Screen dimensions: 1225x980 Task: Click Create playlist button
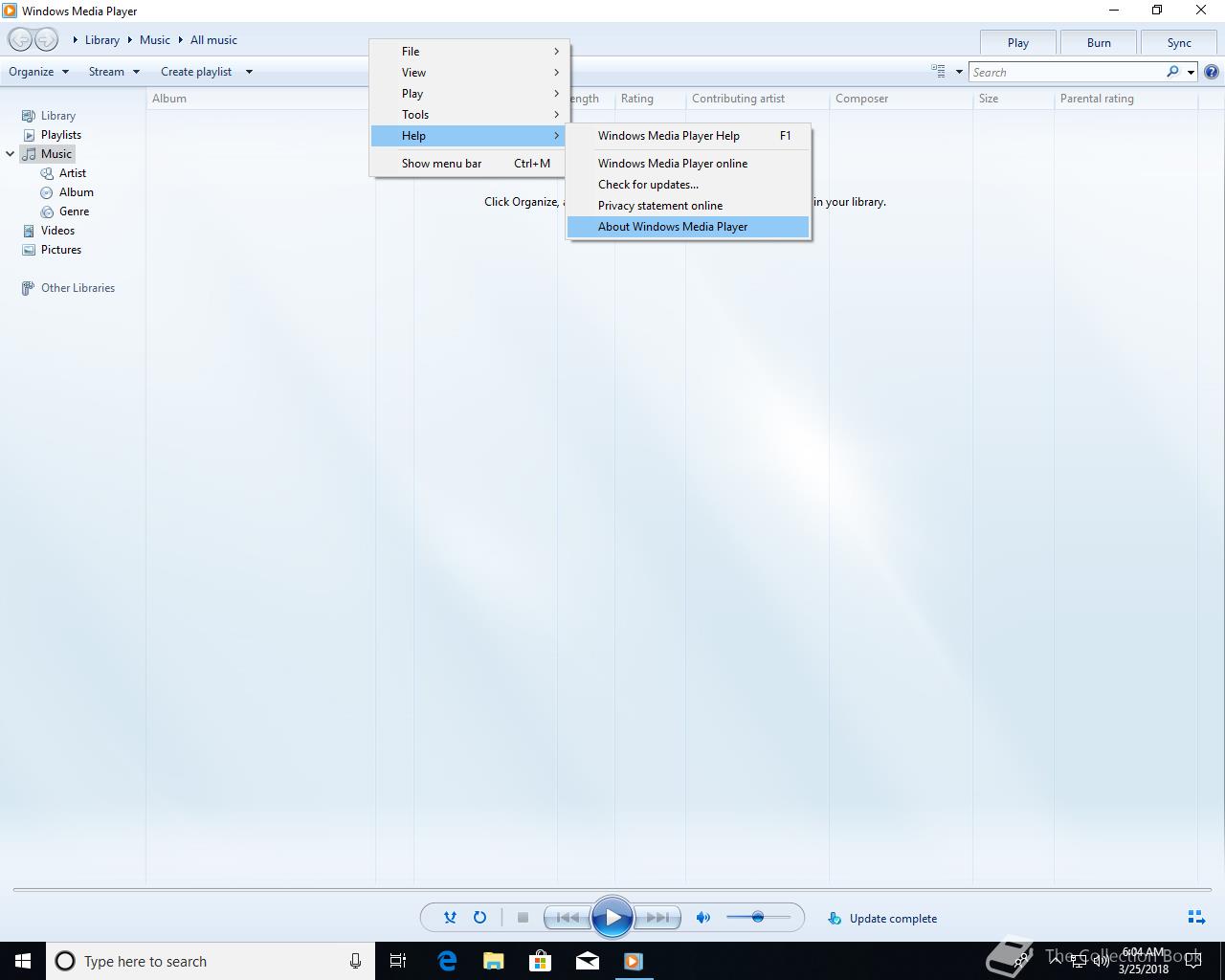[x=196, y=72]
